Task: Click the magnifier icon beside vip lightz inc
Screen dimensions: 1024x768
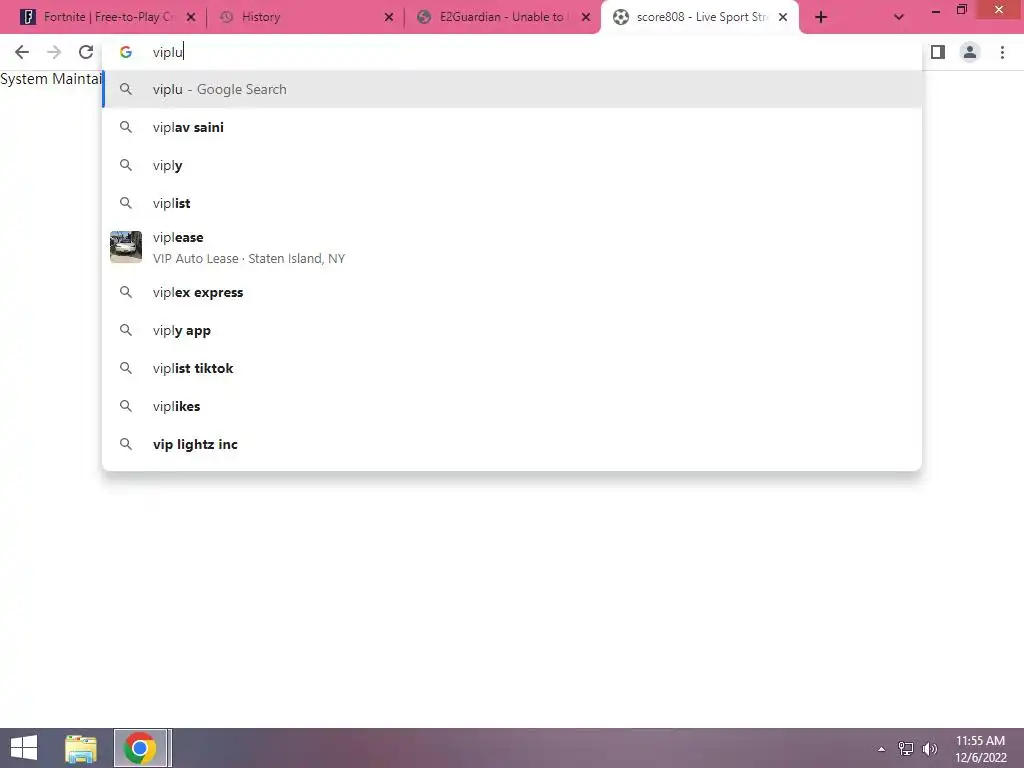Action: tap(126, 444)
